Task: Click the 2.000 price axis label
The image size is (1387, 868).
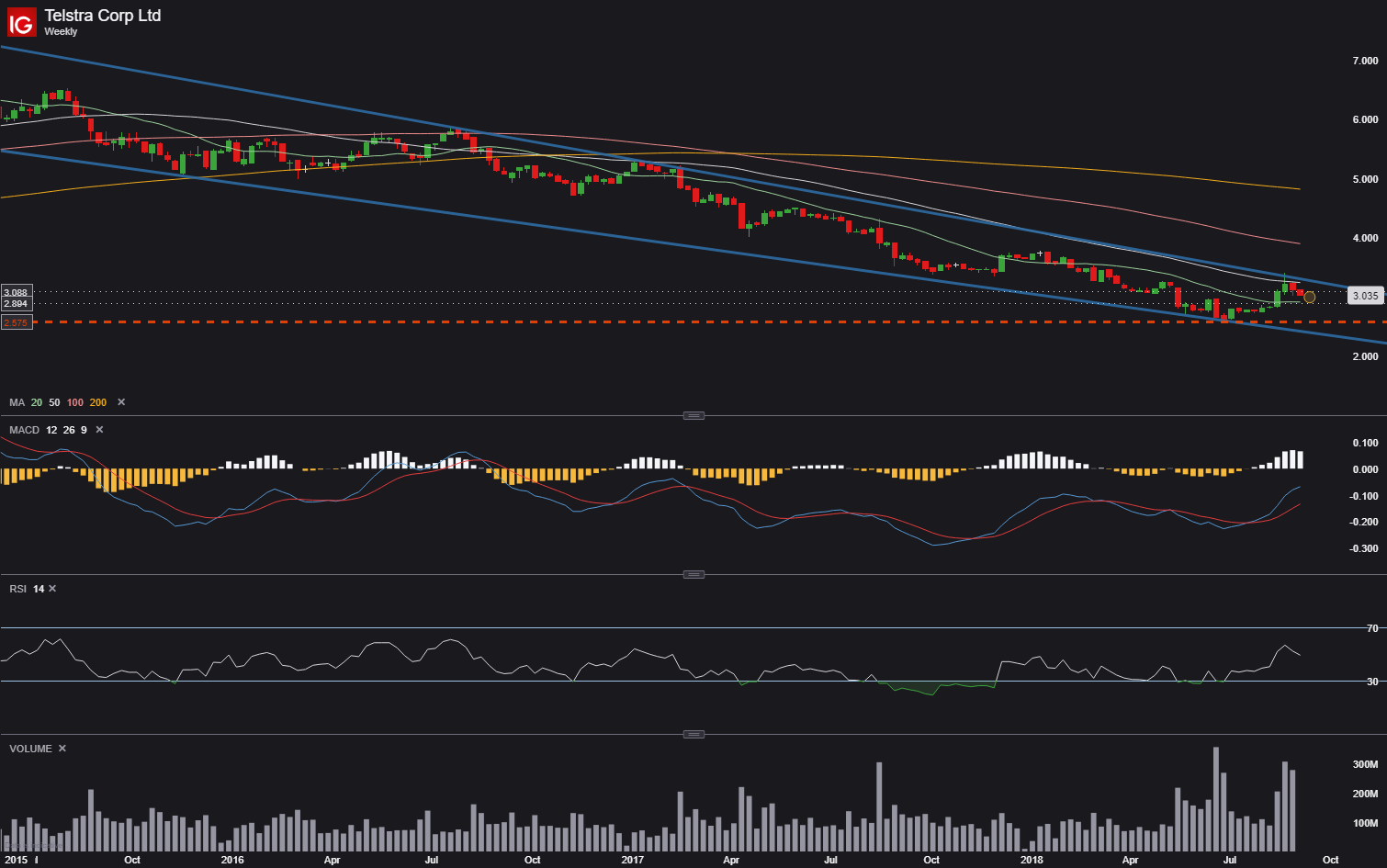Action: 1365,356
